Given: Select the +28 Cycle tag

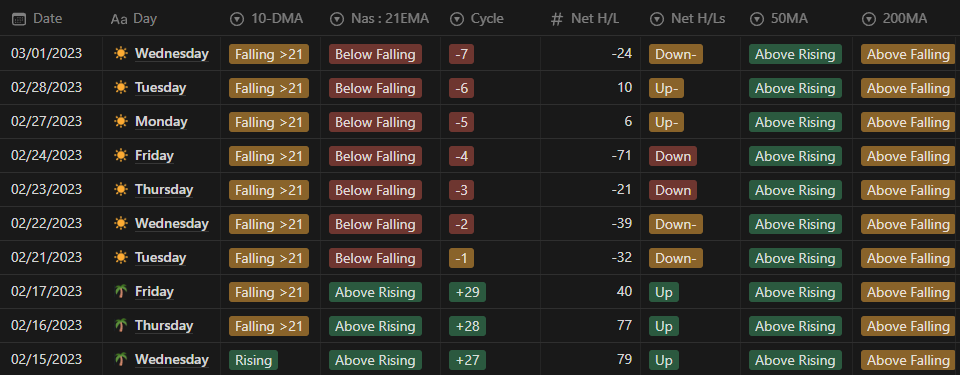Looking at the screenshot, I should click(467, 326).
